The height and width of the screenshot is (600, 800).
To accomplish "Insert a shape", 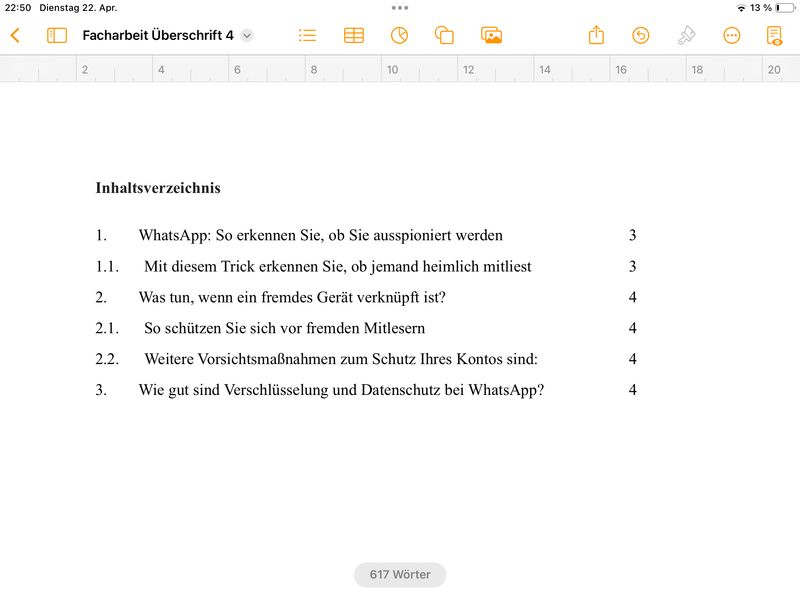I will click(444, 35).
